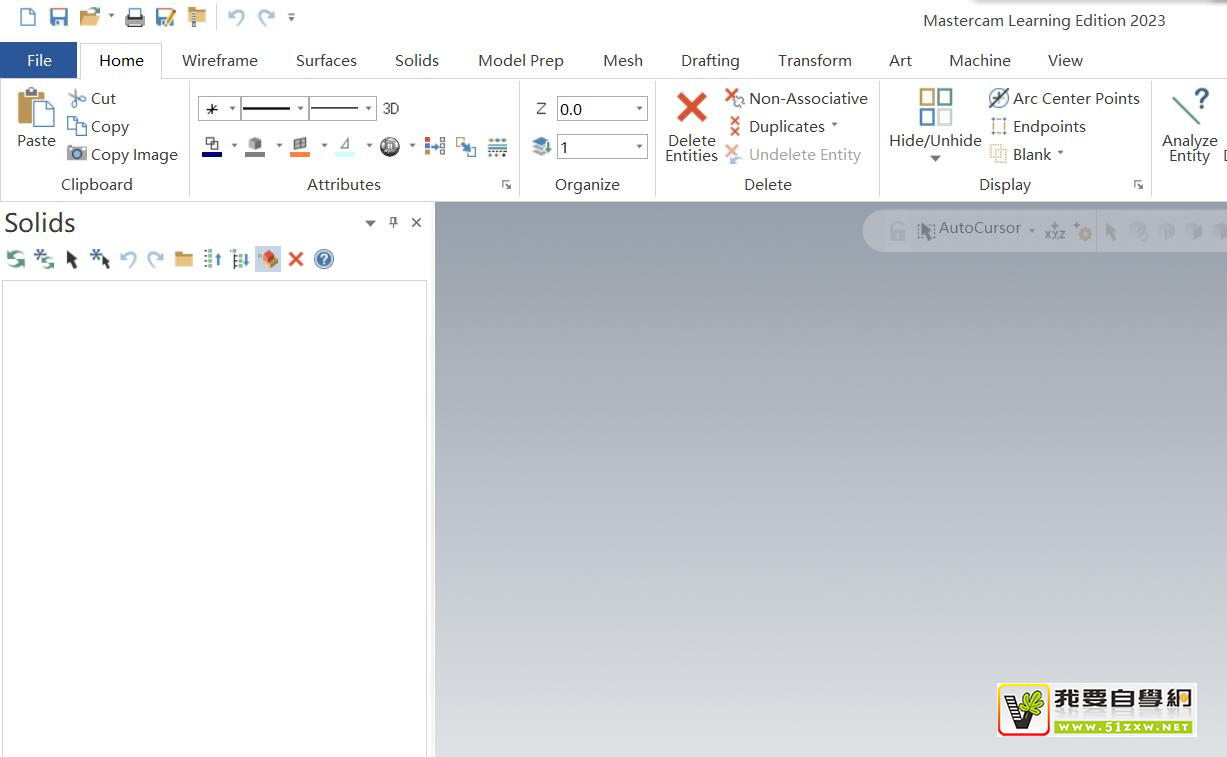Click the Copy Image camera icon
Screen dimensions: 1227x757
pos(77,154)
